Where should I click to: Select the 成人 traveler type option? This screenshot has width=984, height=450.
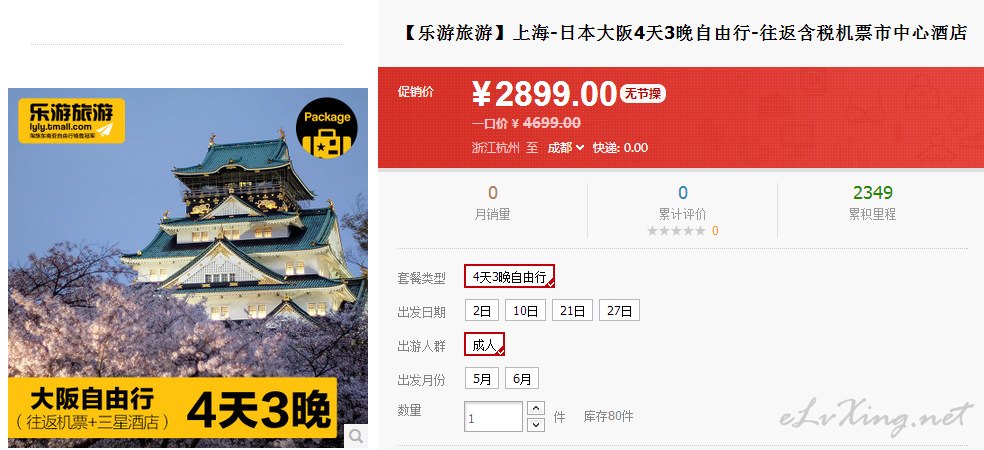(484, 344)
